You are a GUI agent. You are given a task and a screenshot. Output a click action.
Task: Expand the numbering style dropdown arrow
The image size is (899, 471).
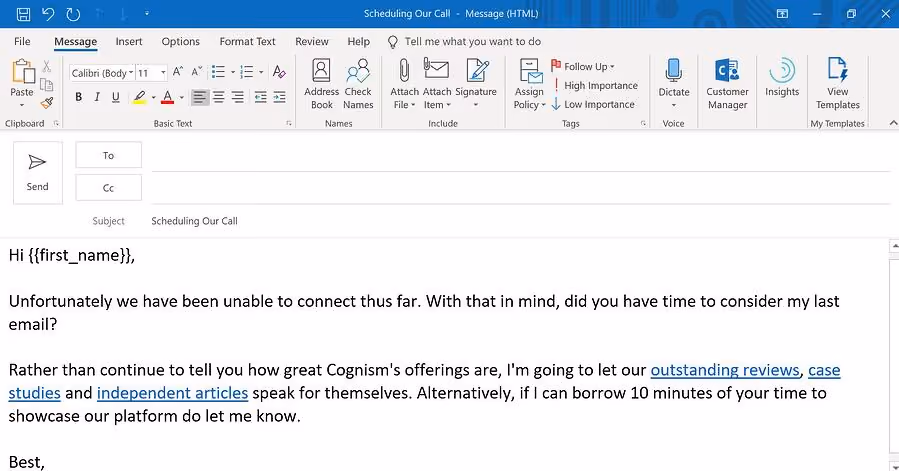pyautogui.click(x=261, y=72)
